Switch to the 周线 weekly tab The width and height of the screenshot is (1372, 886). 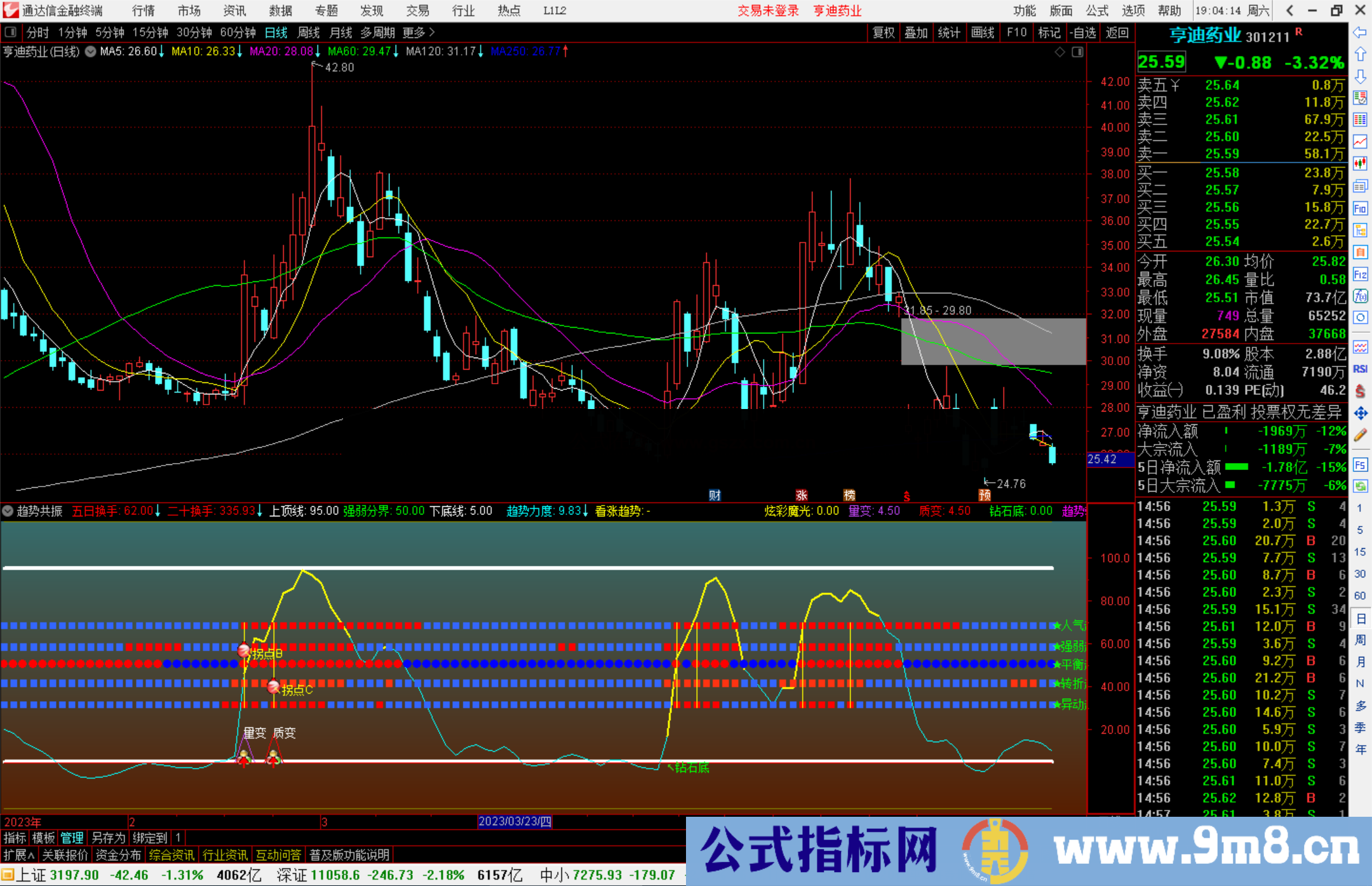(x=309, y=32)
